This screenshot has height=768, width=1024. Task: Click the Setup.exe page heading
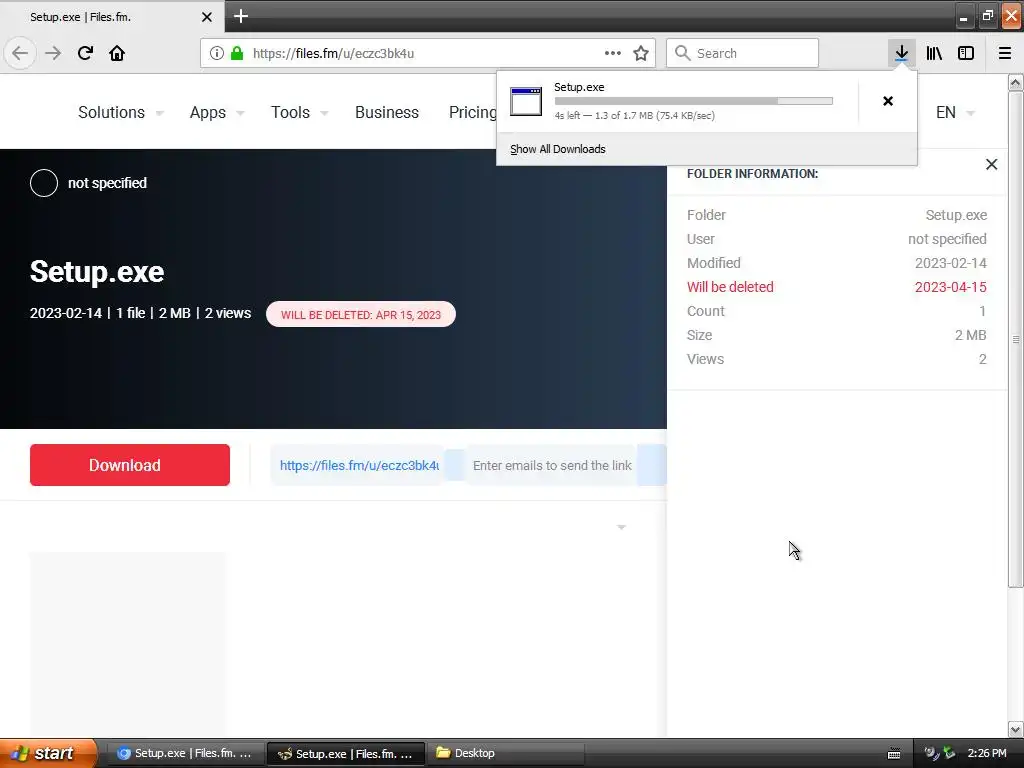[97, 272]
